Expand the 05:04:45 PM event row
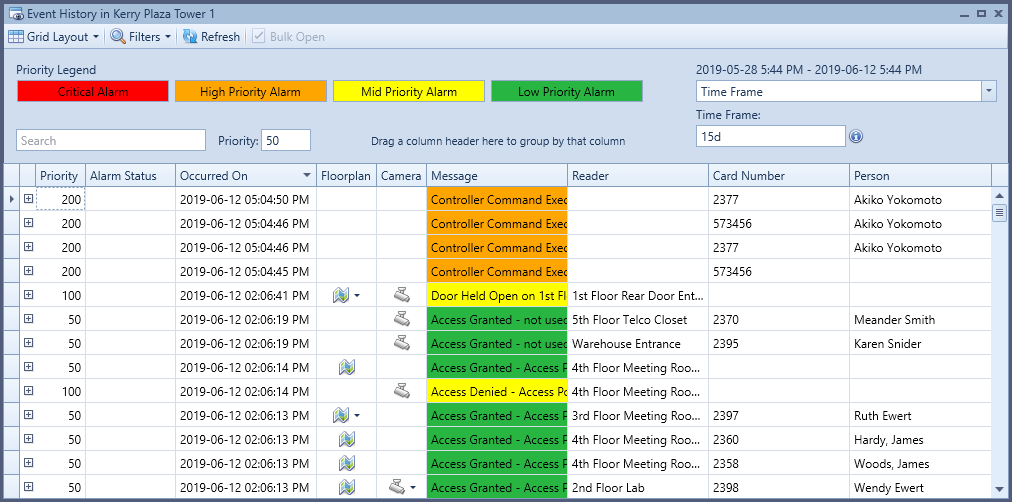 coord(28,271)
